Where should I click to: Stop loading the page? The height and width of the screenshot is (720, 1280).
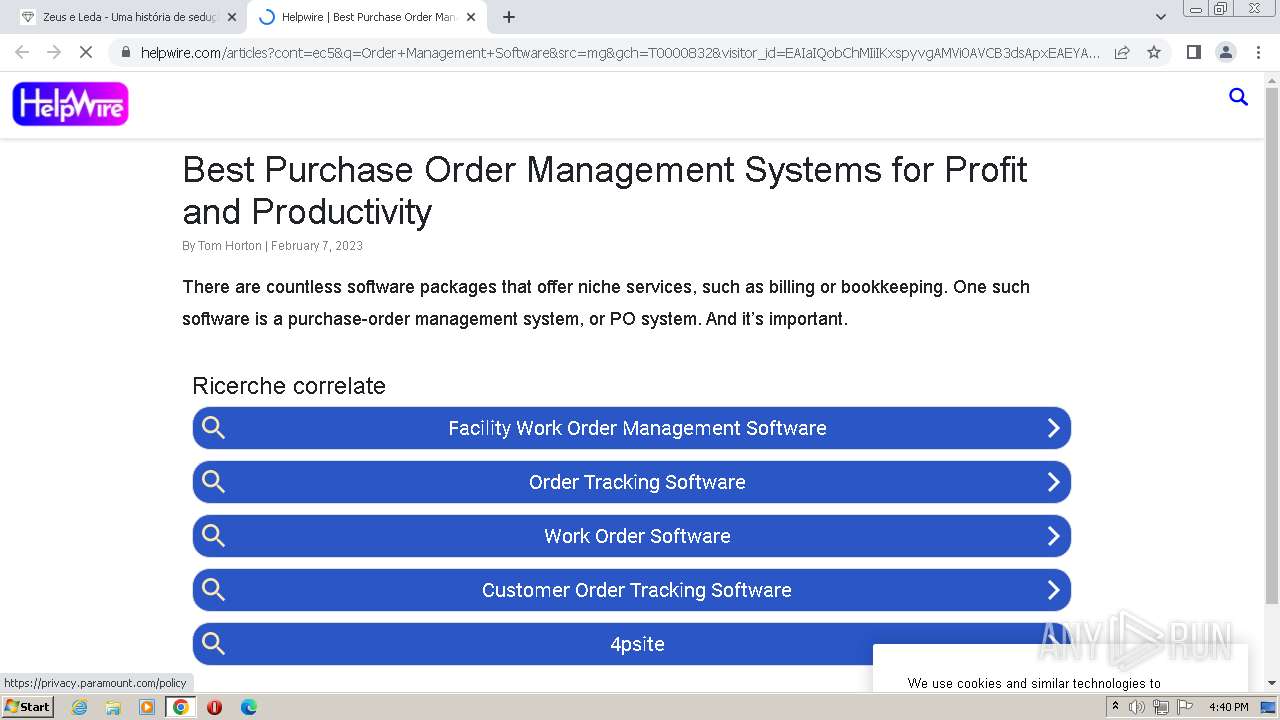tap(86, 52)
